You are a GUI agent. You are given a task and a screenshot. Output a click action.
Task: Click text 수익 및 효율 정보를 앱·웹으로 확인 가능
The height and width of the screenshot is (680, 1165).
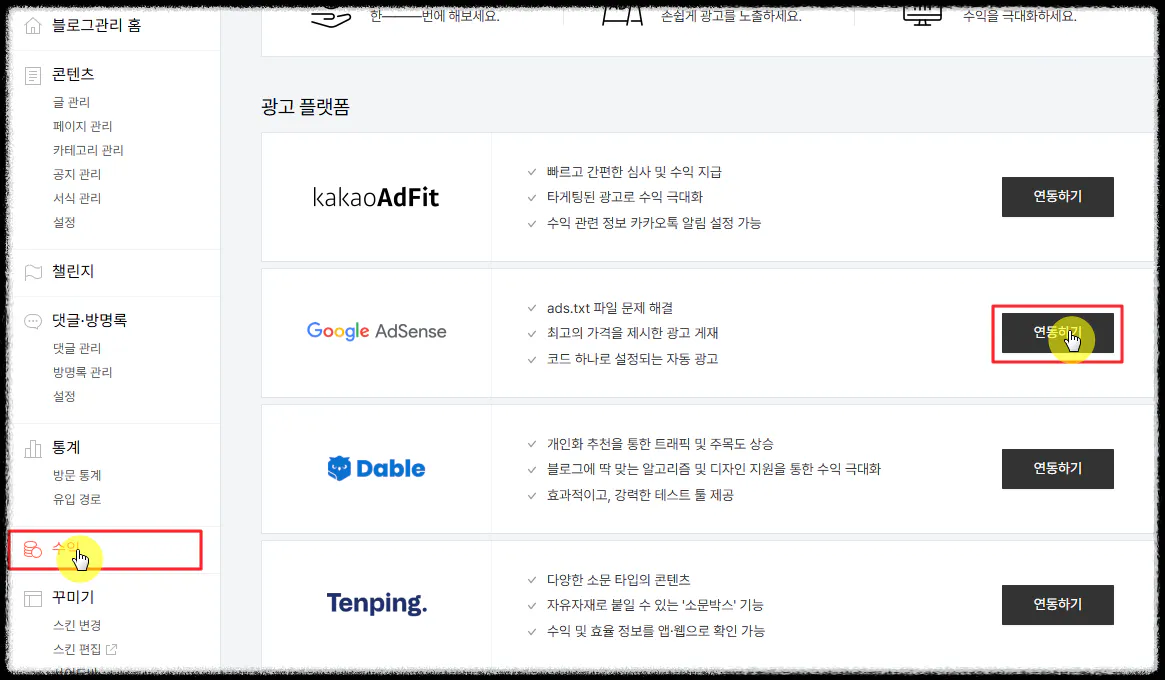655,631
